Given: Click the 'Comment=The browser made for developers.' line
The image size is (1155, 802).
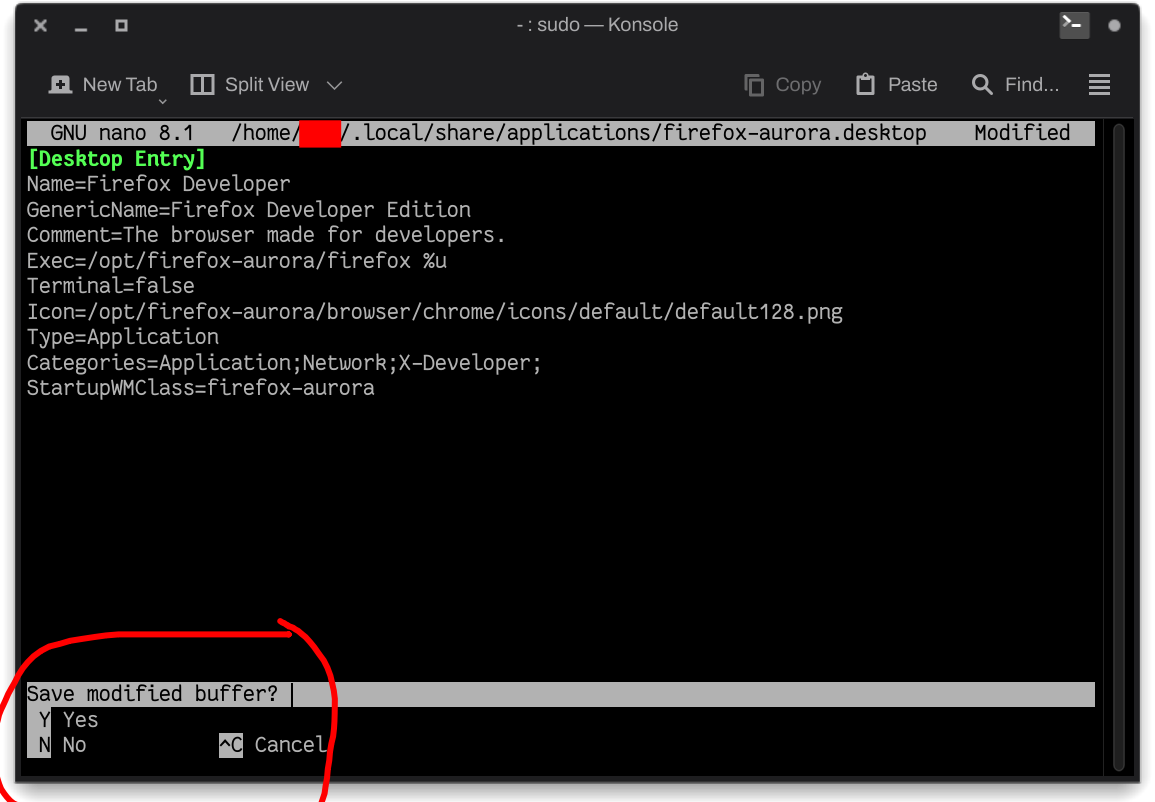Looking at the screenshot, I should click(266, 235).
